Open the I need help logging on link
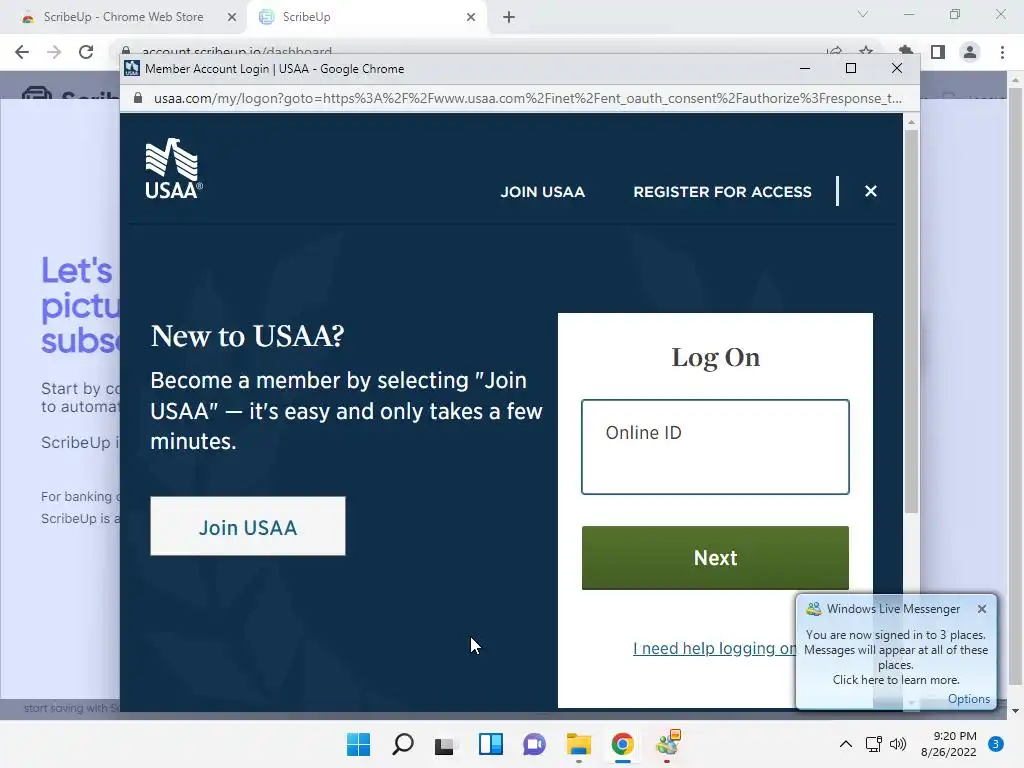The height and width of the screenshot is (768, 1024). [x=714, y=648]
